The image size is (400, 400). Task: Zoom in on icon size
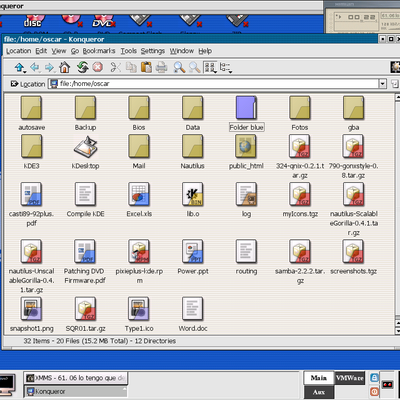pyautogui.click(x=179, y=67)
